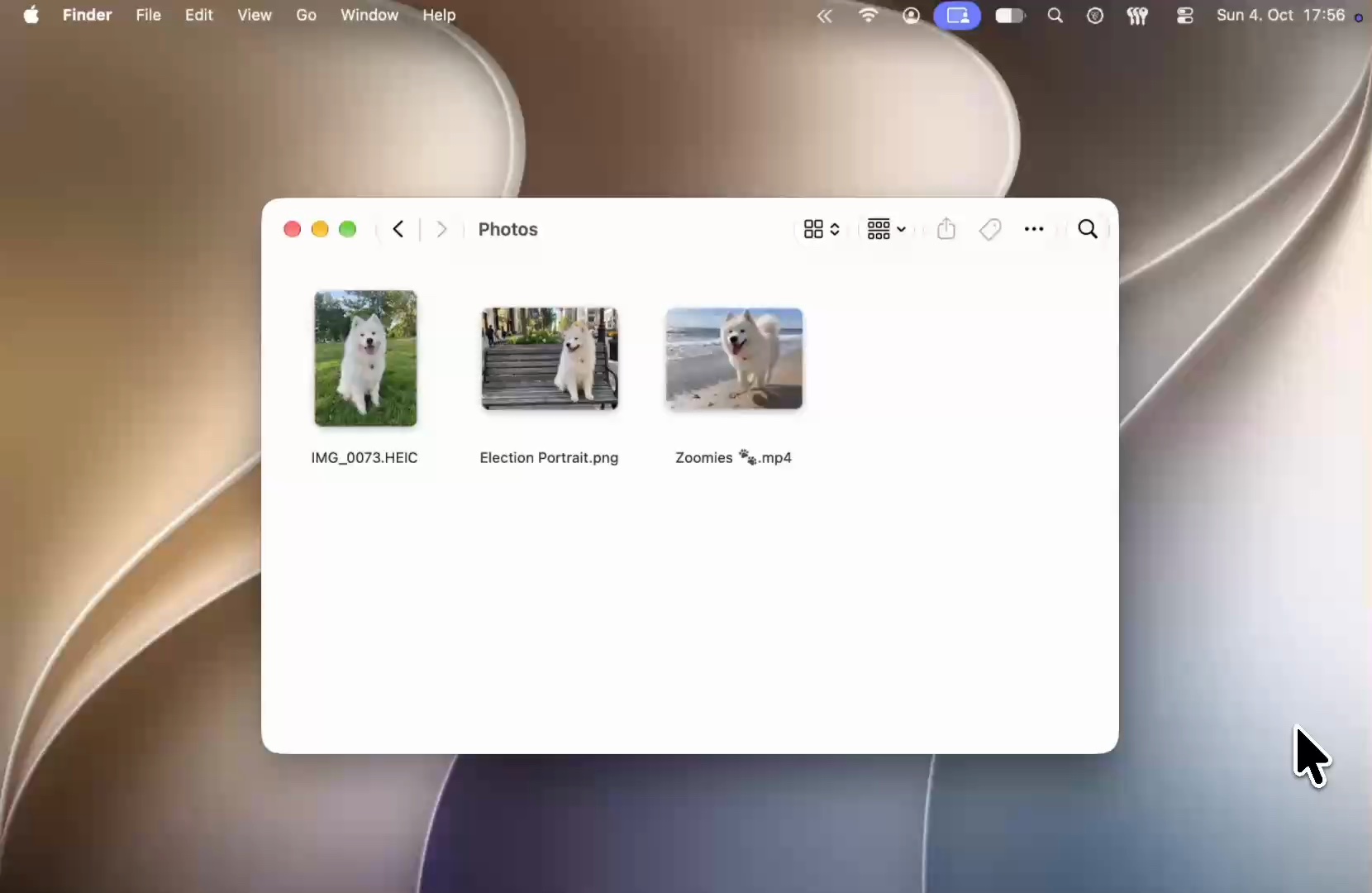Open the Help menu
The width and height of the screenshot is (1372, 893).
pos(439,15)
